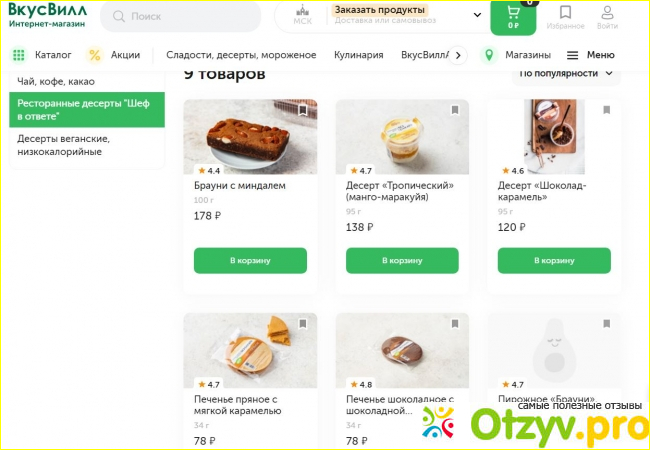This screenshot has width=650, height=450.
Task: Open the МСК city selector
Action: click(x=302, y=14)
